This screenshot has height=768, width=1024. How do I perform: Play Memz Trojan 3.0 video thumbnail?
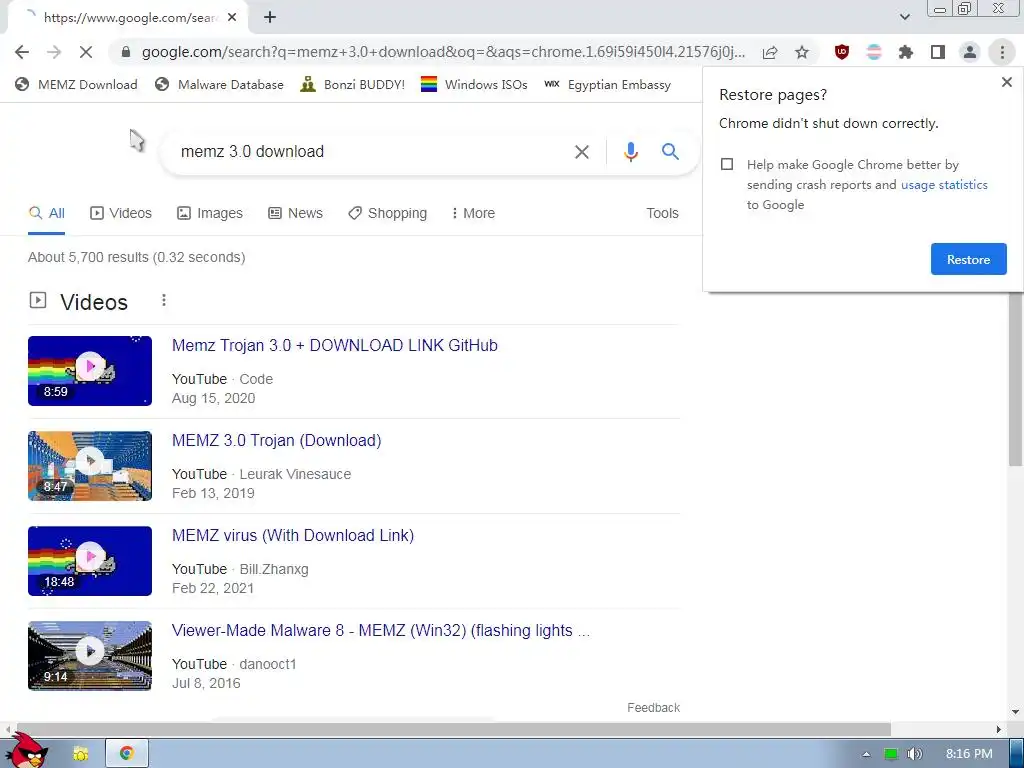point(90,371)
